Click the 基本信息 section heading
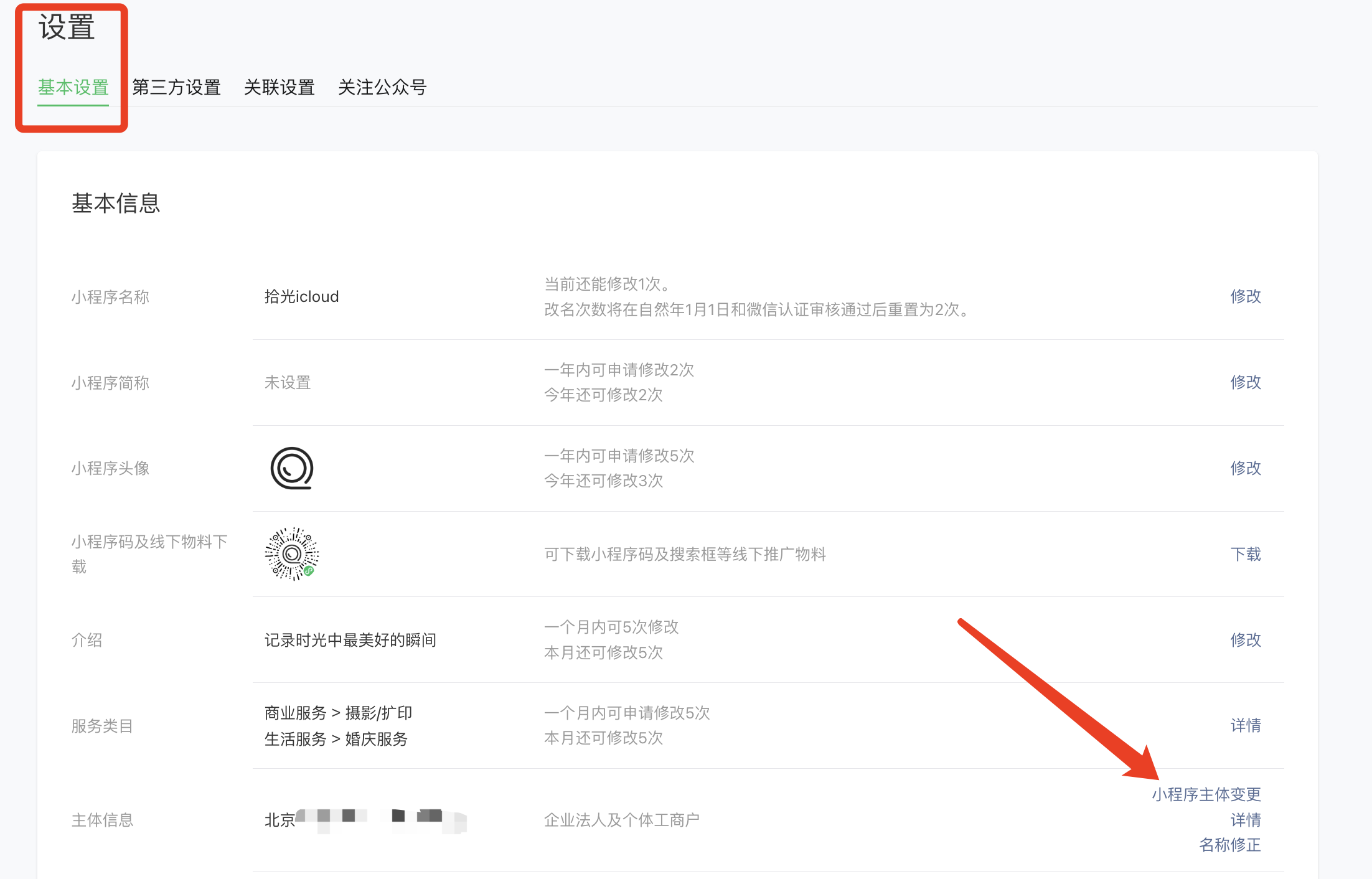This screenshot has height=879, width=1372. tap(116, 203)
